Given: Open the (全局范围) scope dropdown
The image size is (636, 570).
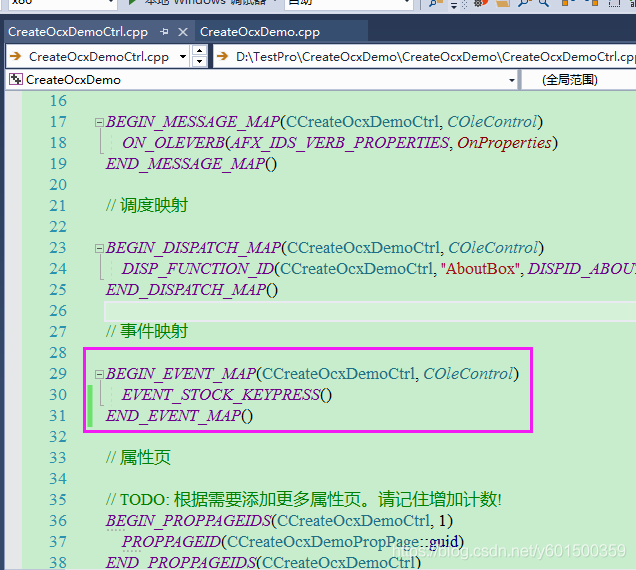Looking at the screenshot, I should click(579, 80).
